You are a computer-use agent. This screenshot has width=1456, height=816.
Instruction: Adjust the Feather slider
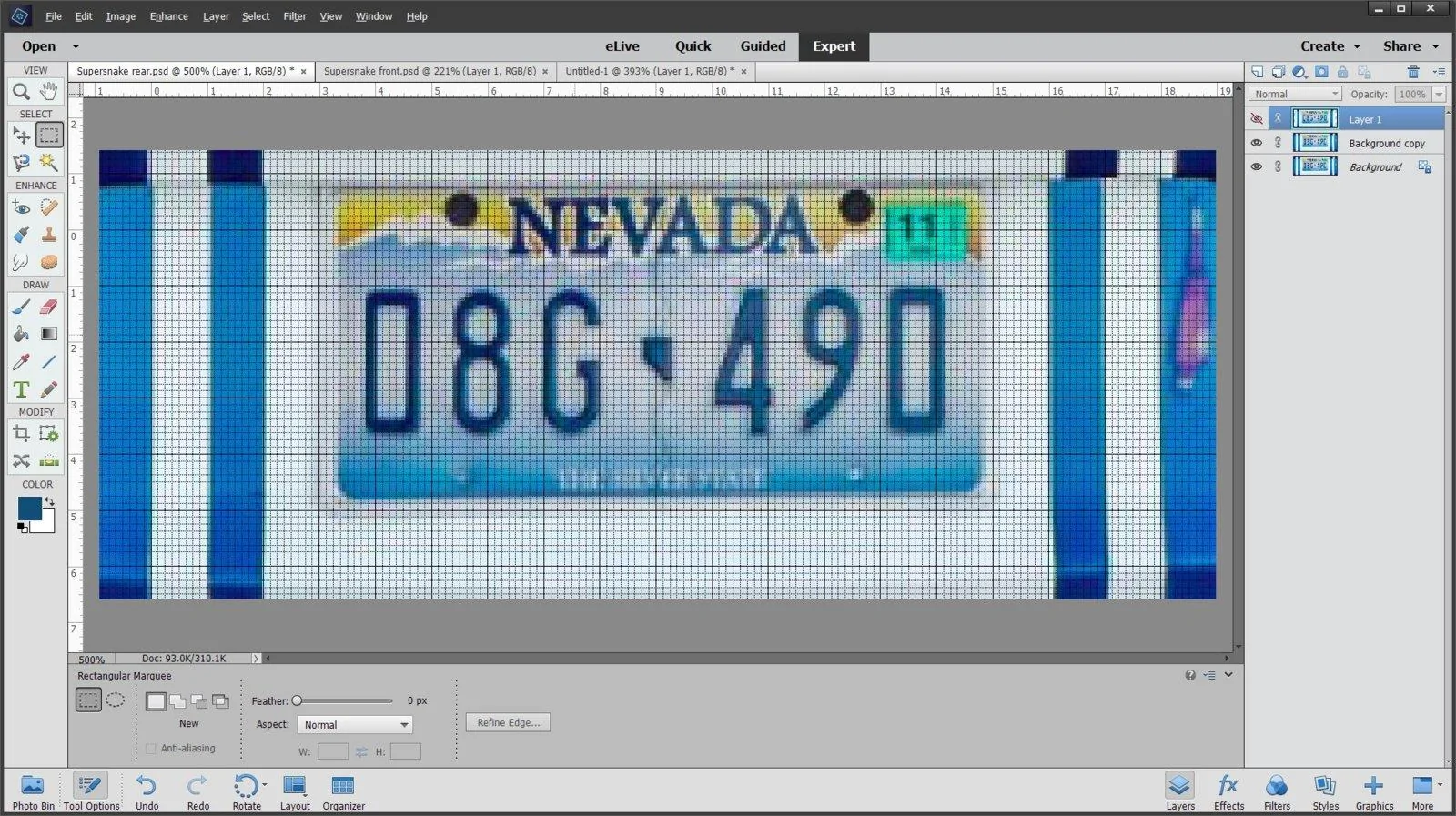297,700
